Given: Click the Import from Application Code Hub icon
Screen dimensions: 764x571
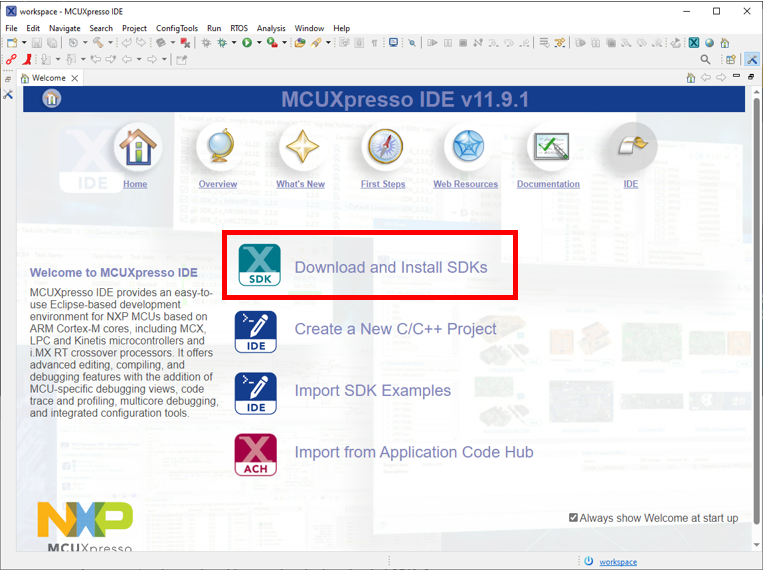Looking at the screenshot, I should pyautogui.click(x=256, y=454).
